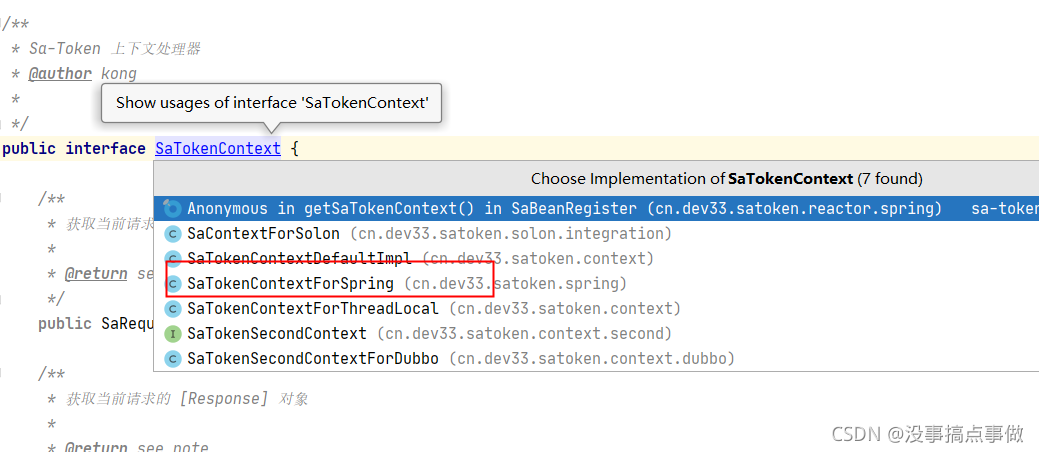Viewport: 1039px width, 452px height.
Task: Click the SaTokenContext interface name link
Action: (x=218, y=148)
